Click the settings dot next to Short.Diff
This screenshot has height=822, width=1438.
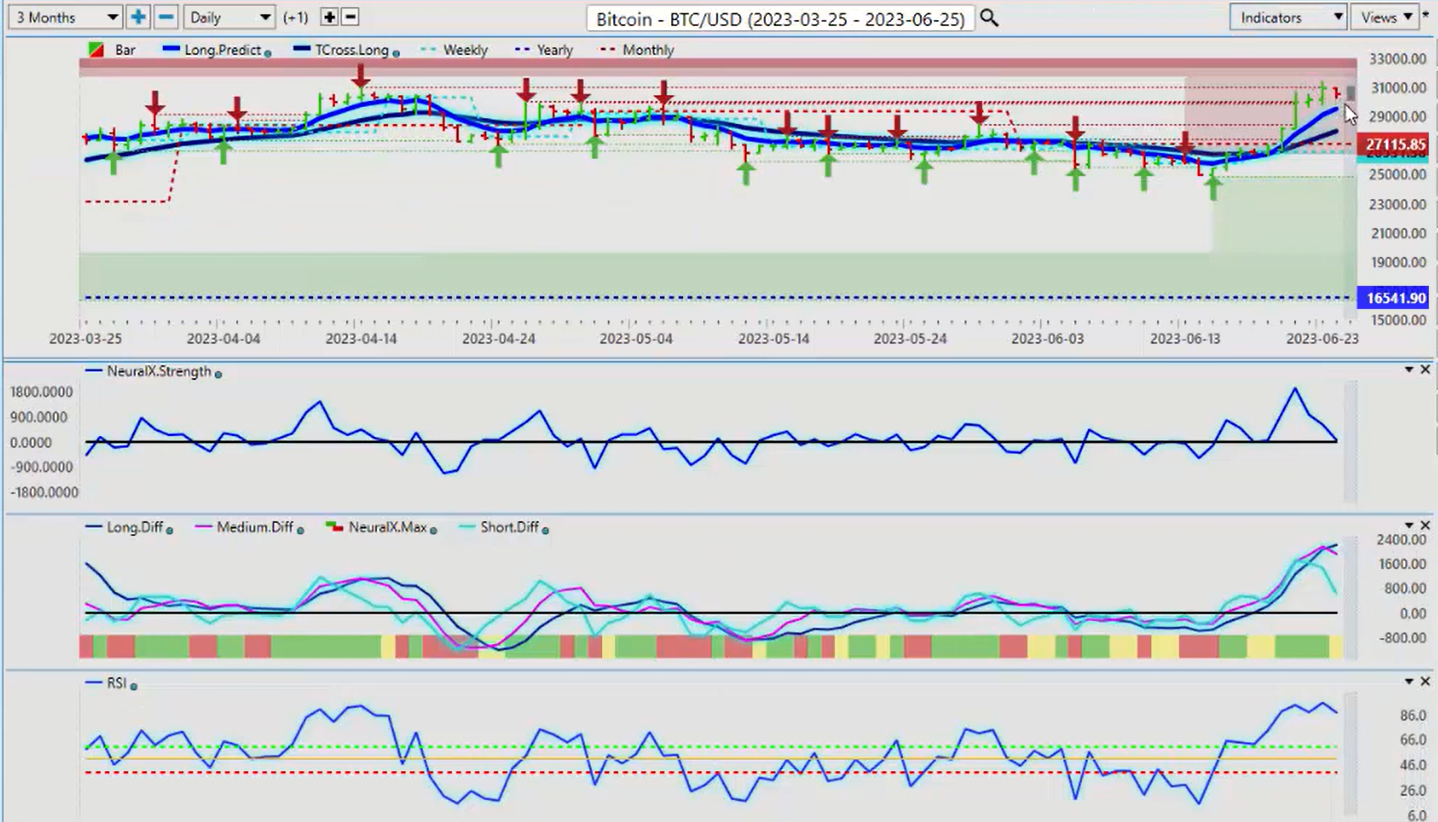pyautogui.click(x=545, y=530)
